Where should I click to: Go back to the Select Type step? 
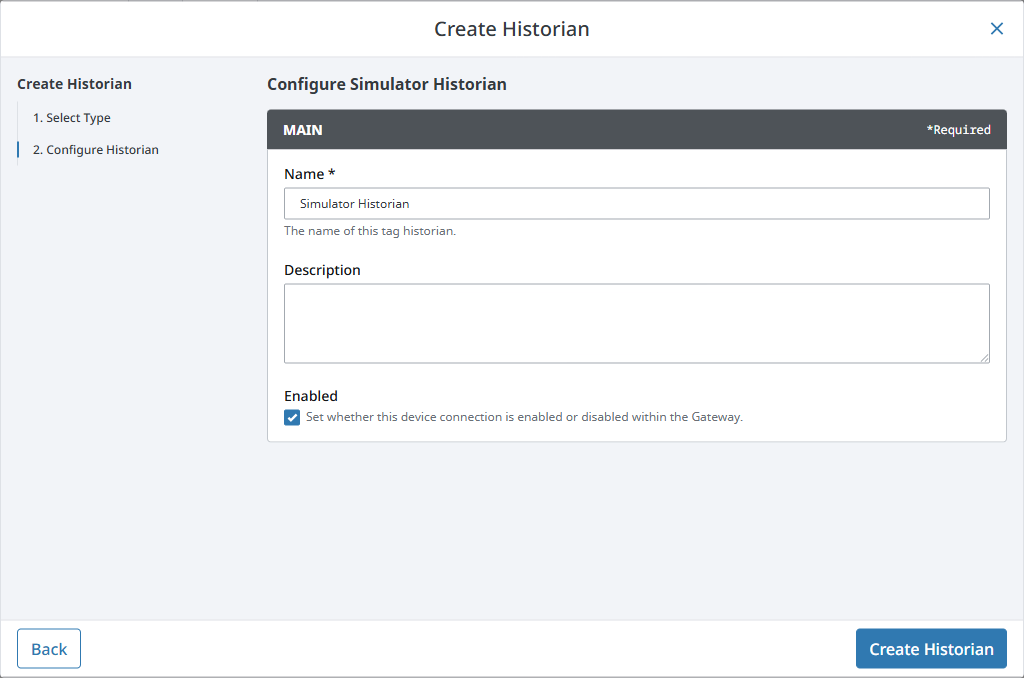pyautogui.click(x=73, y=117)
